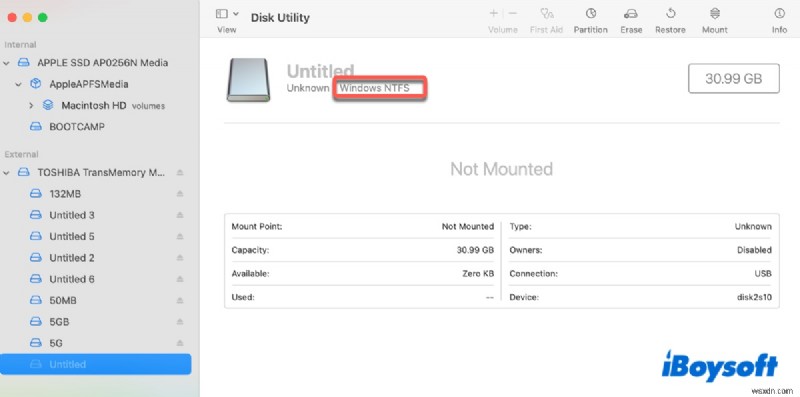This screenshot has width=800, height=397.
Task: Select APPLE SSD AP0256N Media in sidebar
Action: pos(103,63)
